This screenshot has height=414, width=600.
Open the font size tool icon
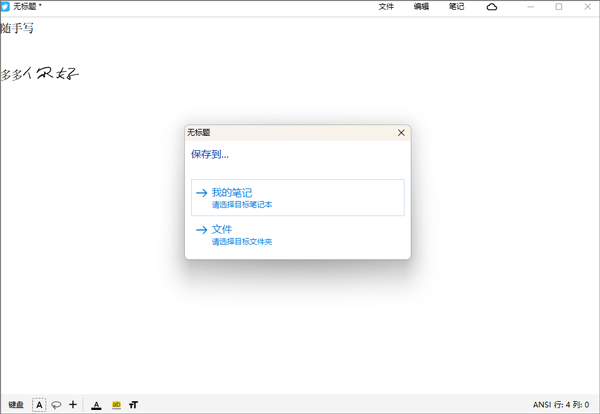[x=134, y=405]
